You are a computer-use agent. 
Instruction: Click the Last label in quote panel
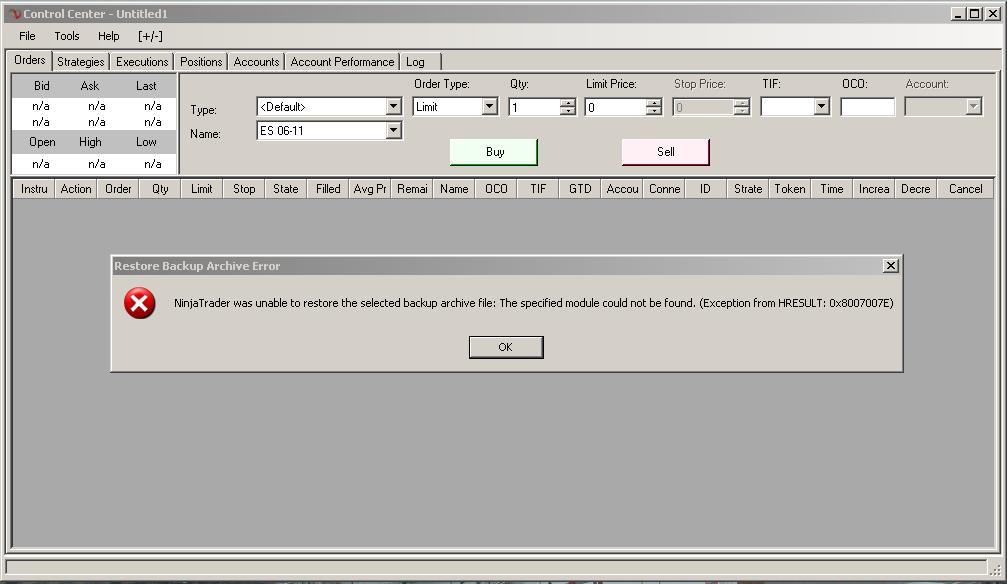[146, 85]
